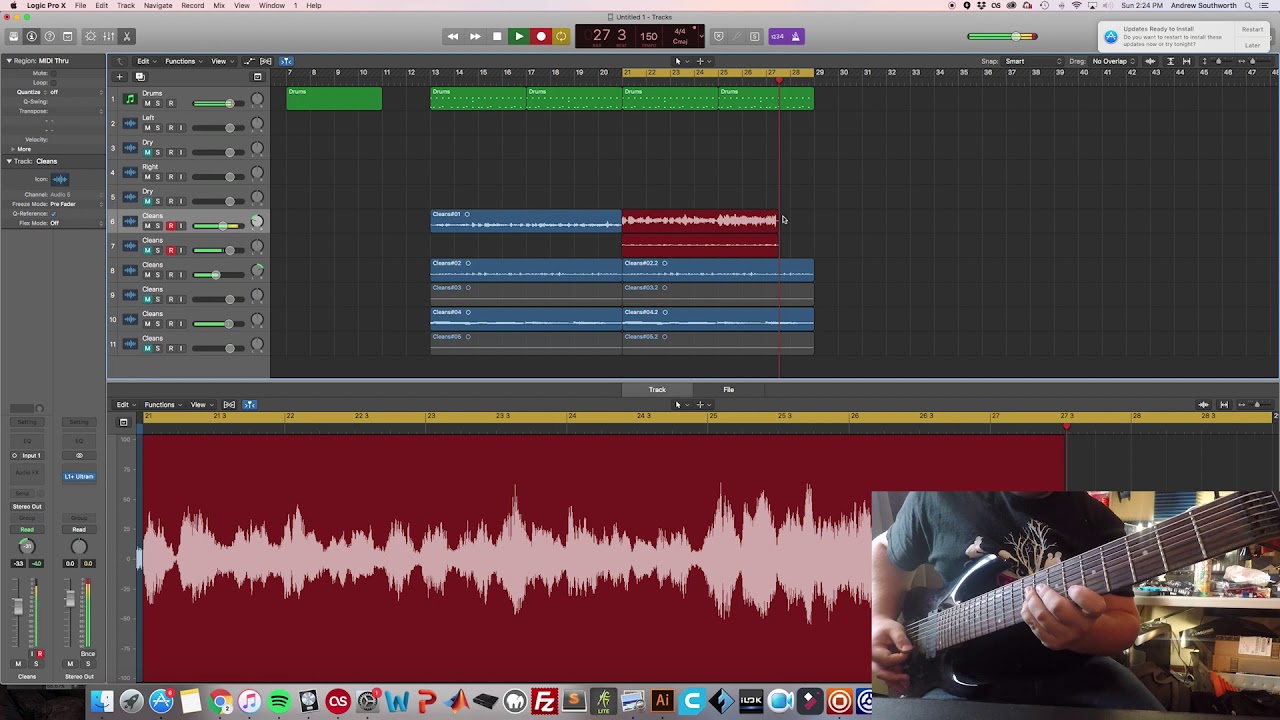Disable record on Cleans track 6

click(170, 226)
